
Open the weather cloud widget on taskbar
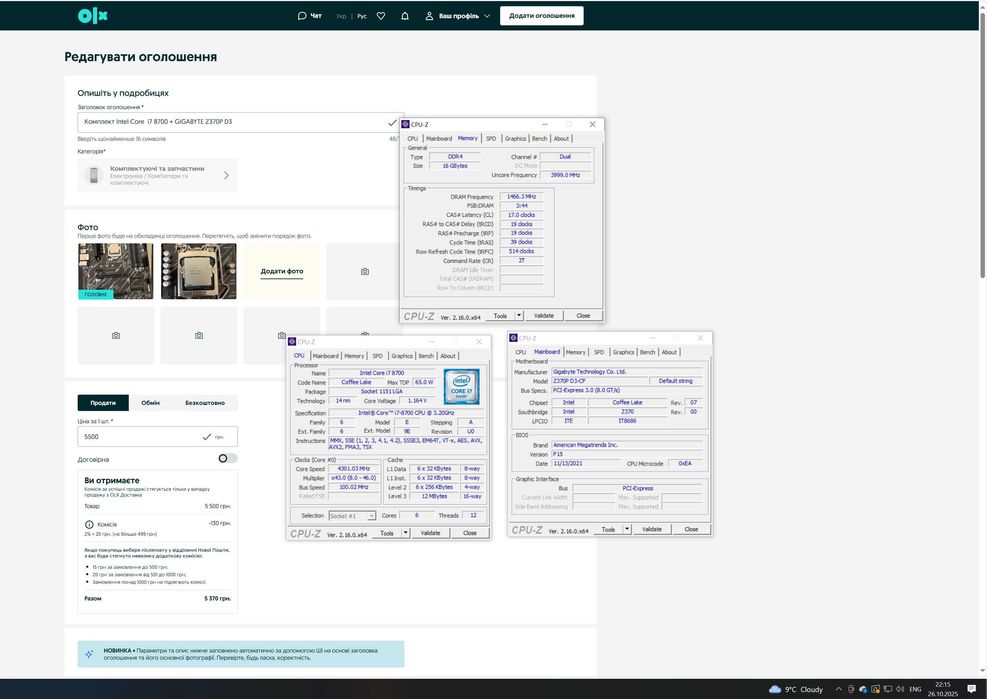coord(796,689)
